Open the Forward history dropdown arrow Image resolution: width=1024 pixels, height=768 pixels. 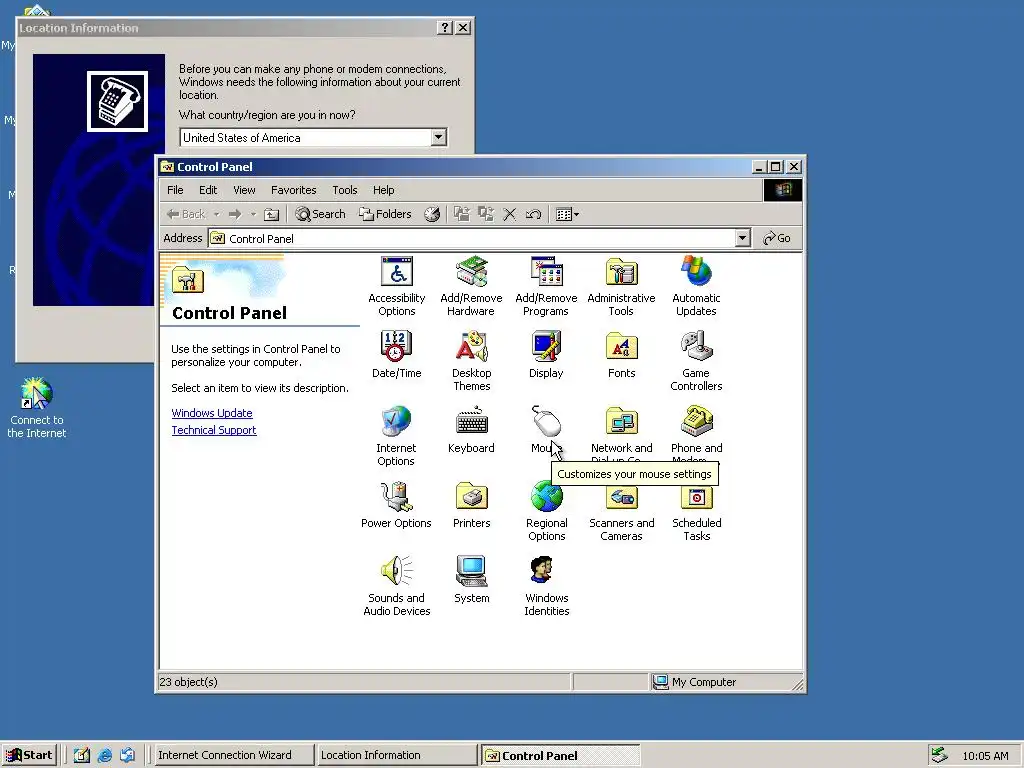tap(253, 214)
